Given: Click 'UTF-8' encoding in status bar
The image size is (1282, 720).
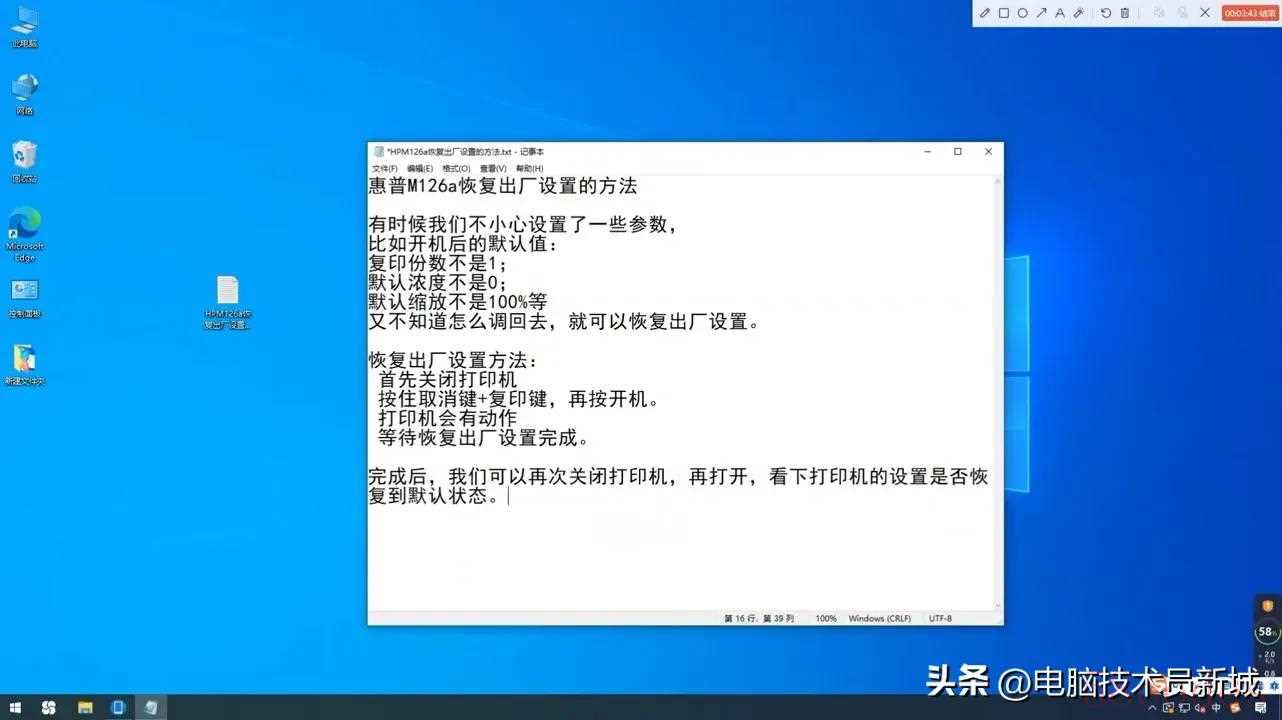Looking at the screenshot, I should (940, 618).
